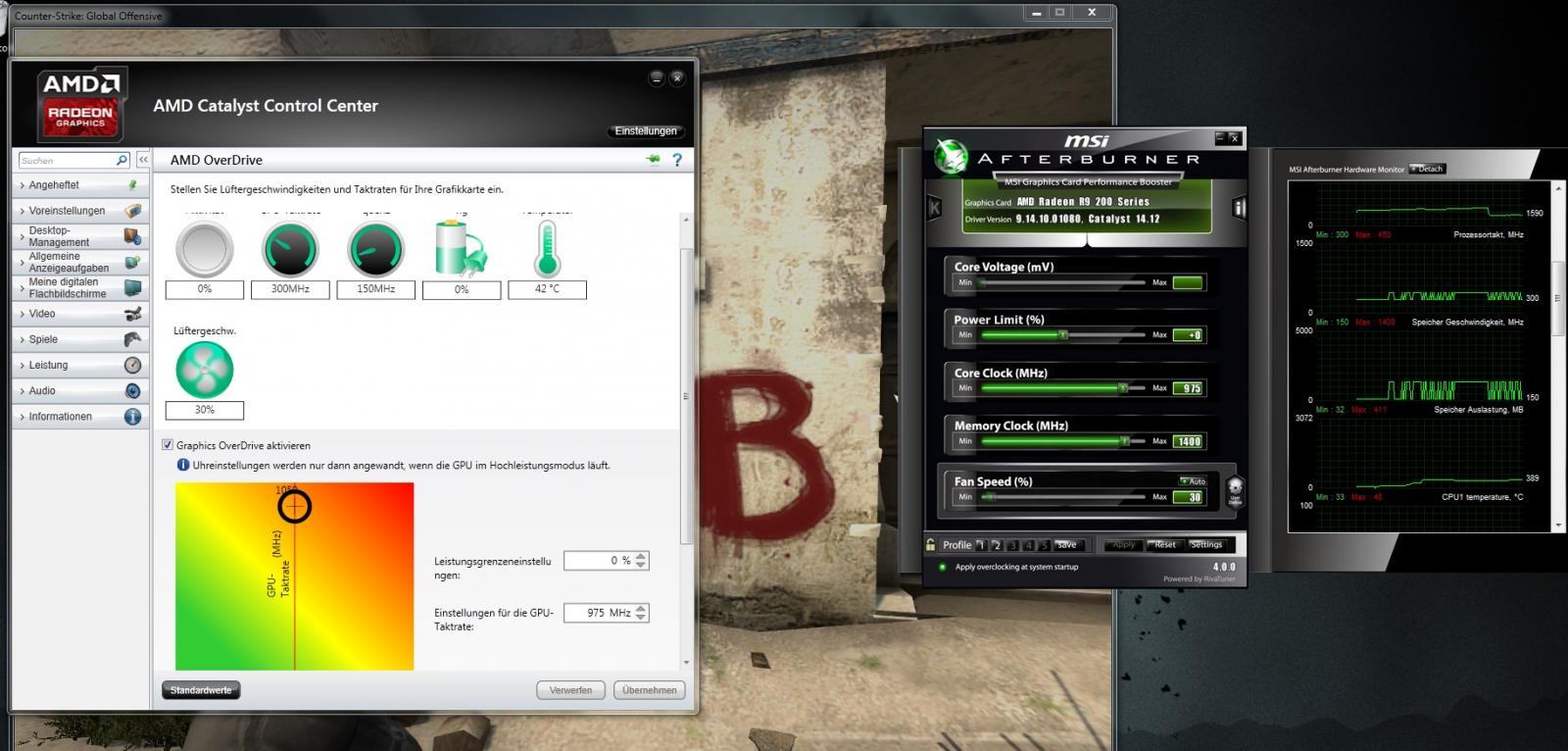Screen dimensions: 1568x751
Task: Click the Core Clock 975 value box
Action: pos(1188,388)
